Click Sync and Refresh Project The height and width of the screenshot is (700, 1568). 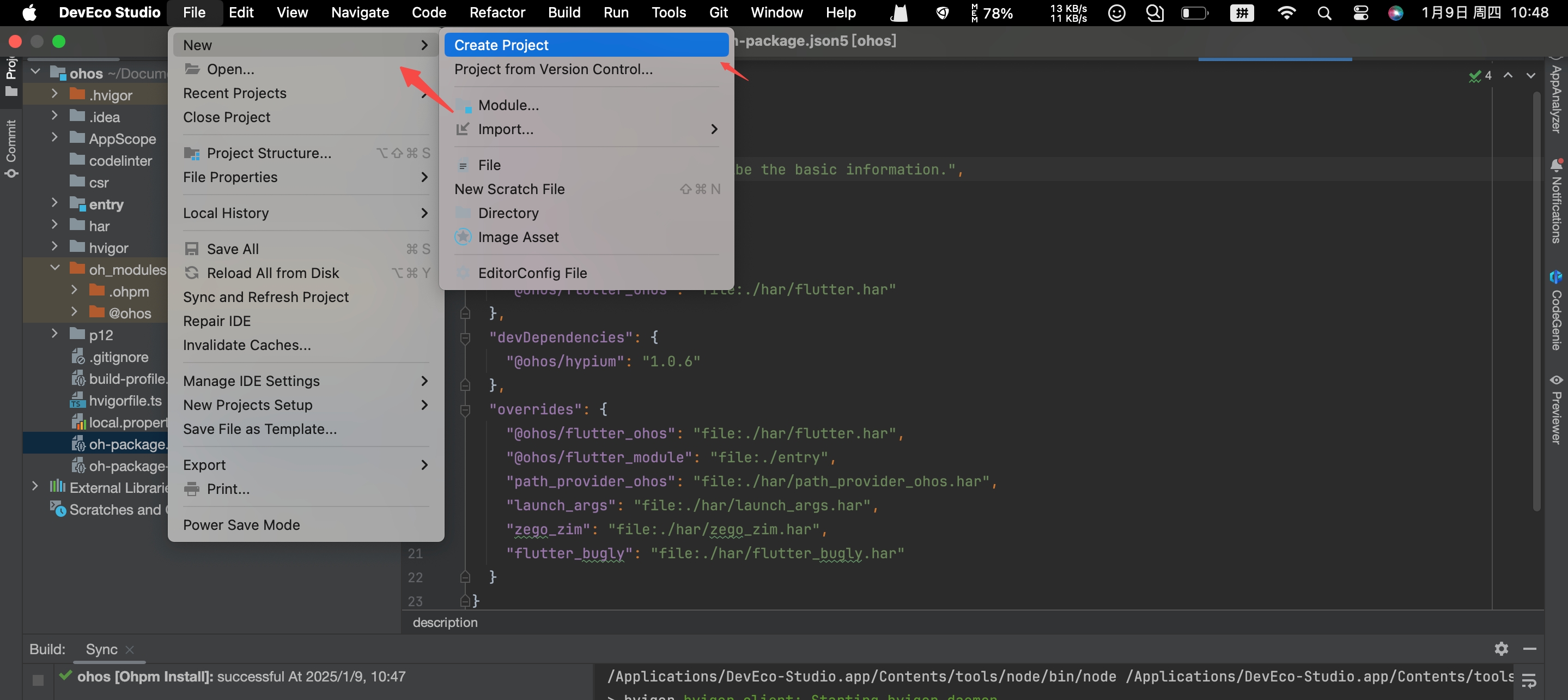(x=306, y=297)
